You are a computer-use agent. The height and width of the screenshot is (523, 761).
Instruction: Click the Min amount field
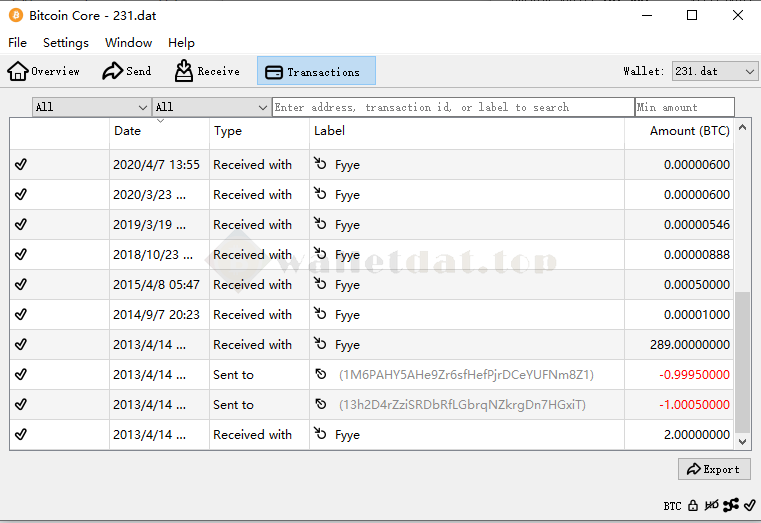tap(684, 107)
